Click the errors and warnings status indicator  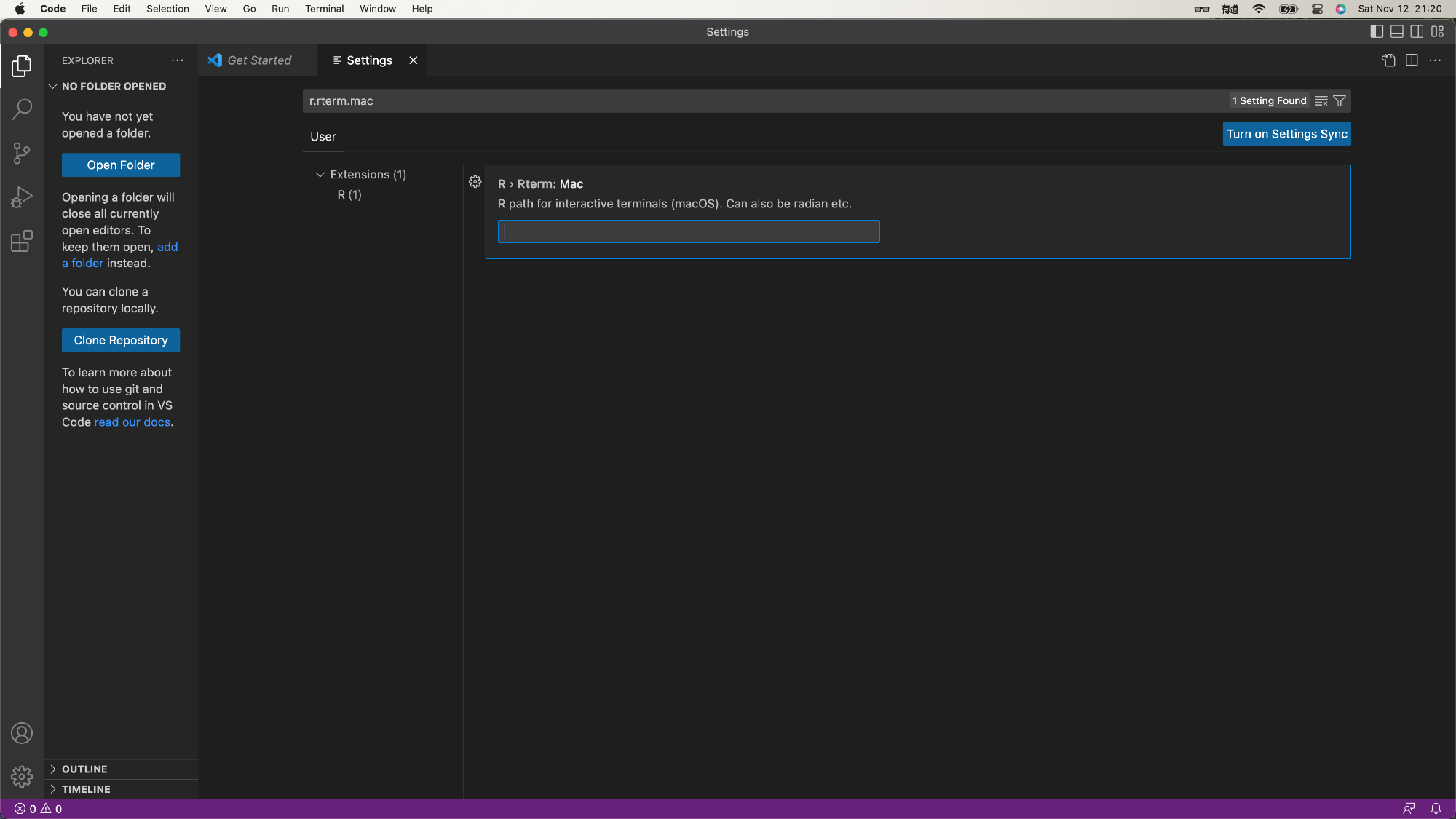(39, 809)
